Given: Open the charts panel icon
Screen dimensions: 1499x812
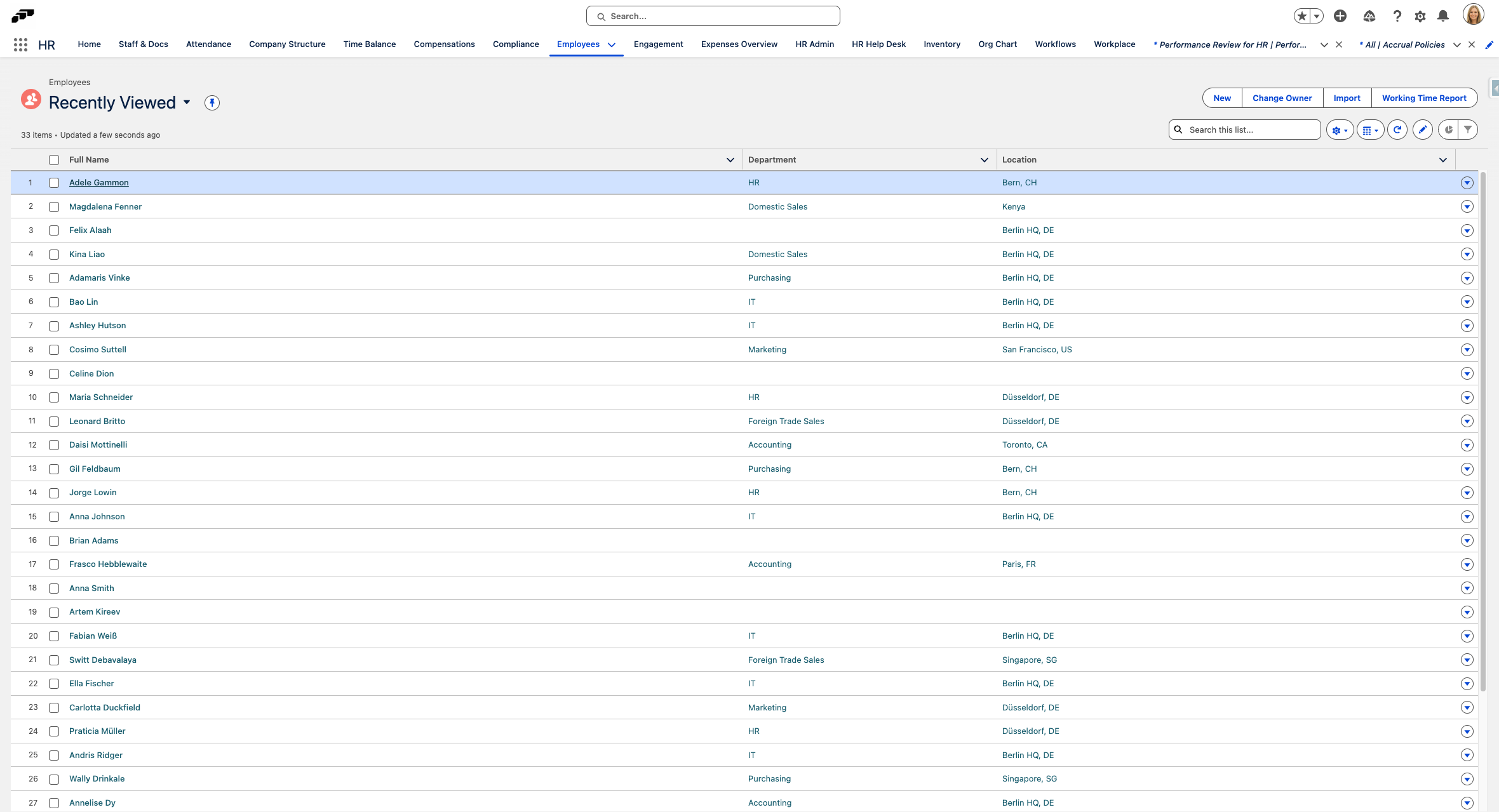Looking at the screenshot, I should (1448, 130).
